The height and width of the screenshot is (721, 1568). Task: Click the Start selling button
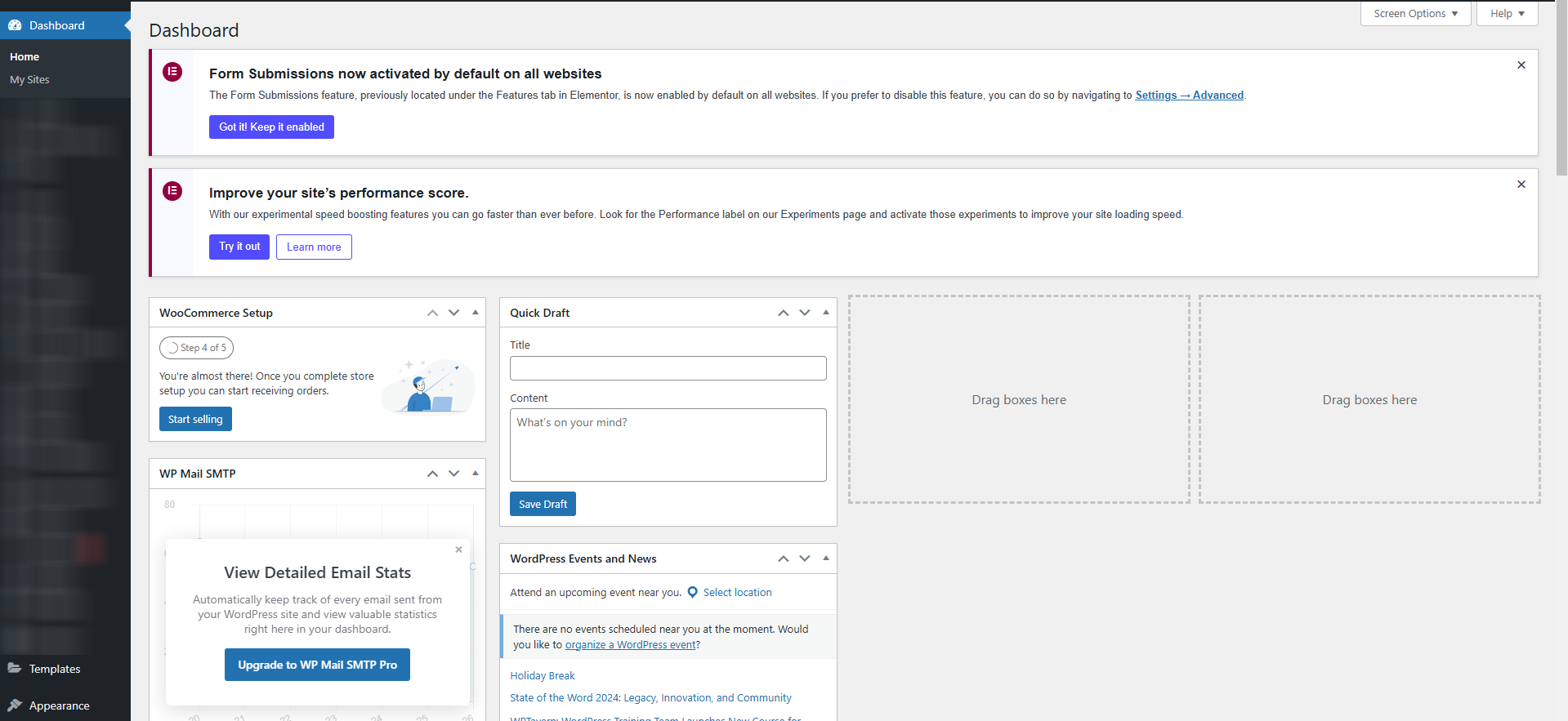click(x=195, y=420)
